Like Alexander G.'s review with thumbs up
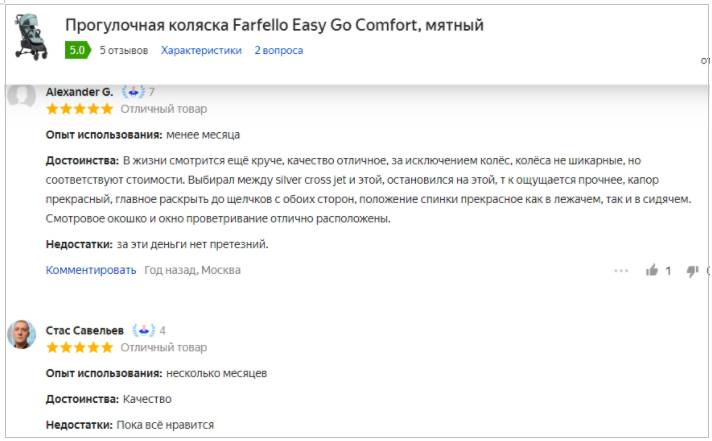712x441 pixels. click(x=652, y=270)
